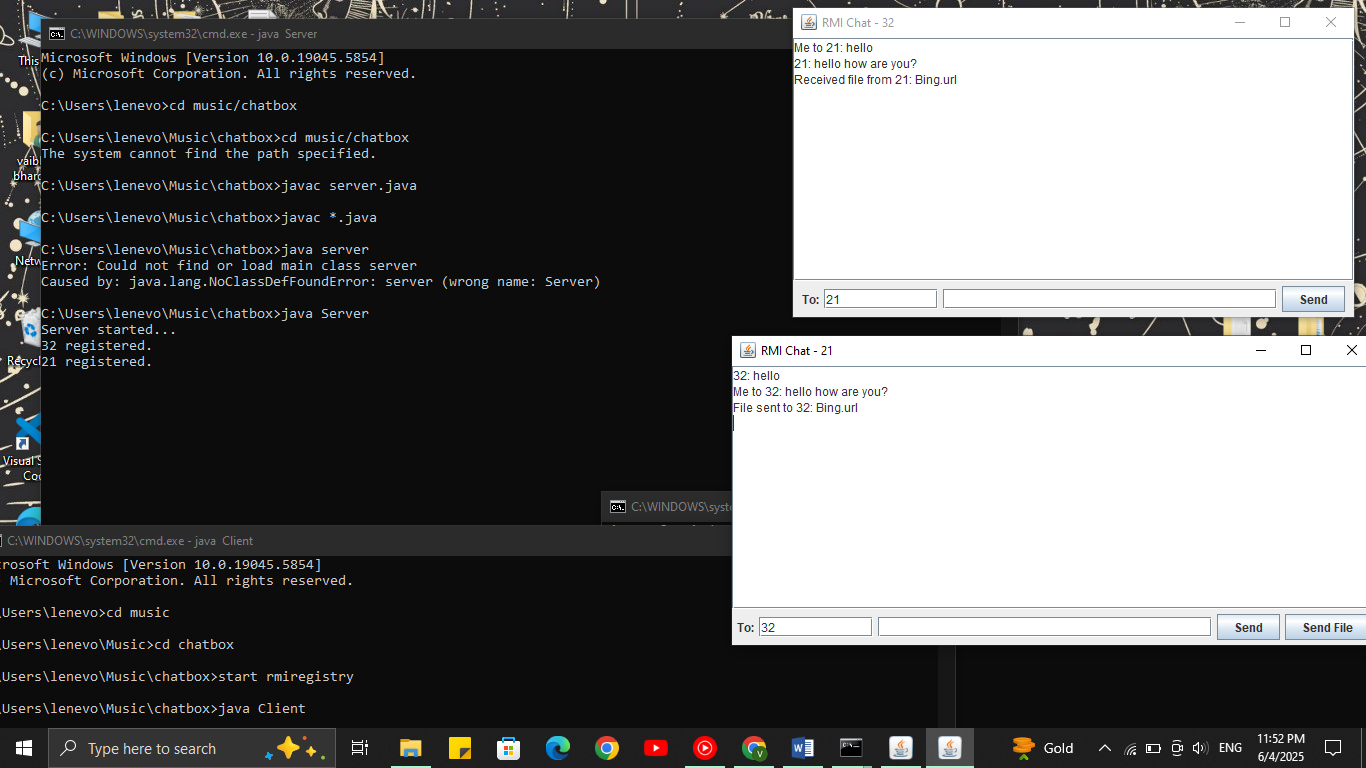Open File Explorer from the taskbar
The width and height of the screenshot is (1366, 768).
tap(410, 748)
